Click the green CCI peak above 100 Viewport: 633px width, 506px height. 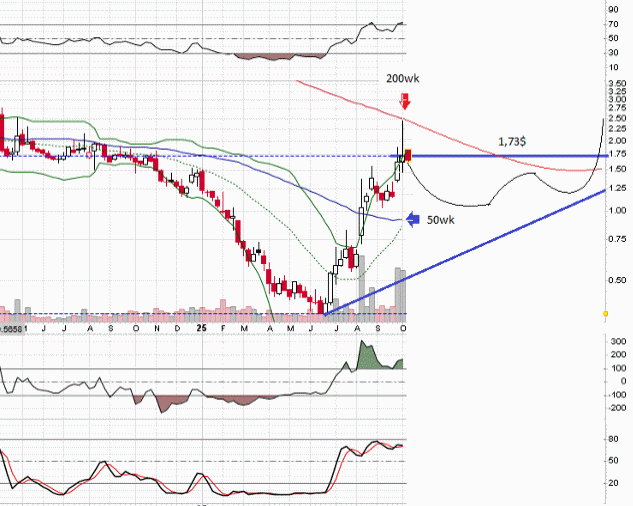(366, 357)
